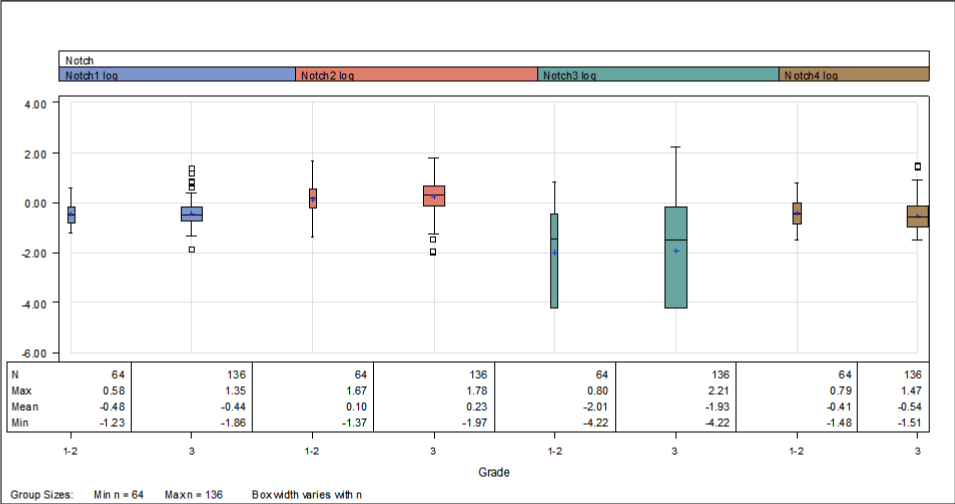The height and width of the screenshot is (504, 955).
Task: Click the Group Sizes footnote text
Action: [41, 495]
